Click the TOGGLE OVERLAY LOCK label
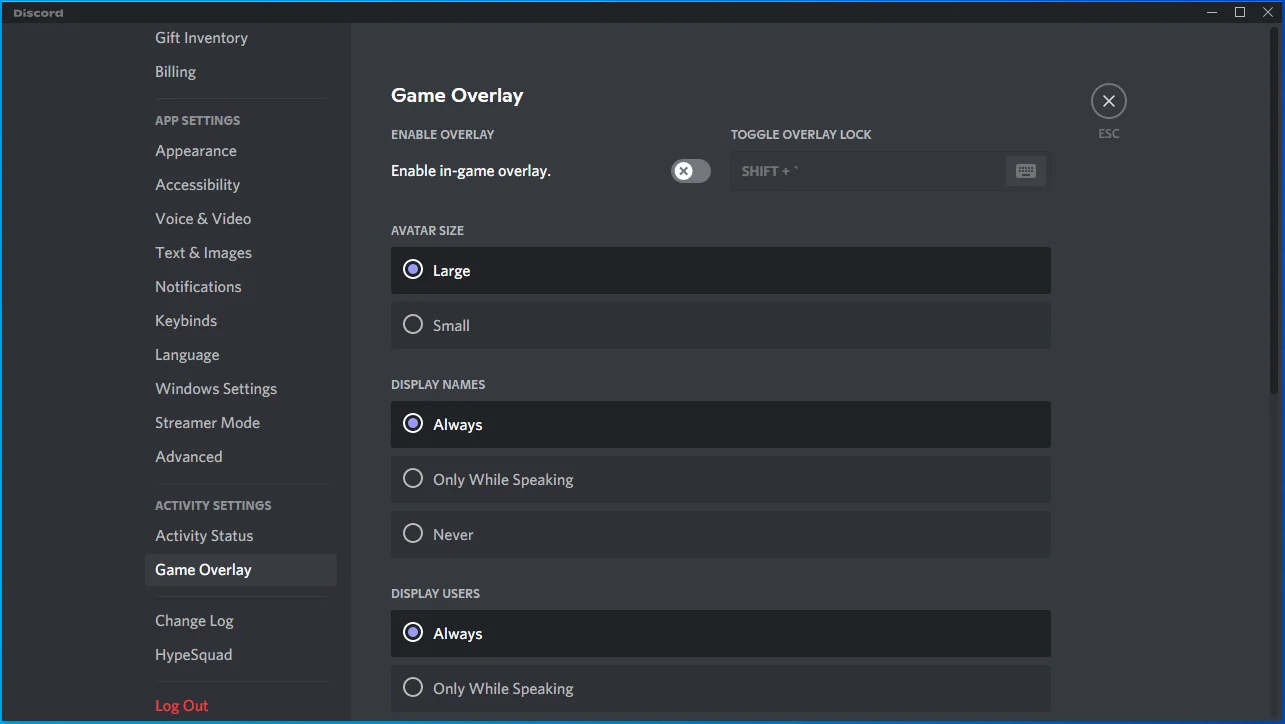The width and height of the screenshot is (1285, 724). tap(801, 135)
